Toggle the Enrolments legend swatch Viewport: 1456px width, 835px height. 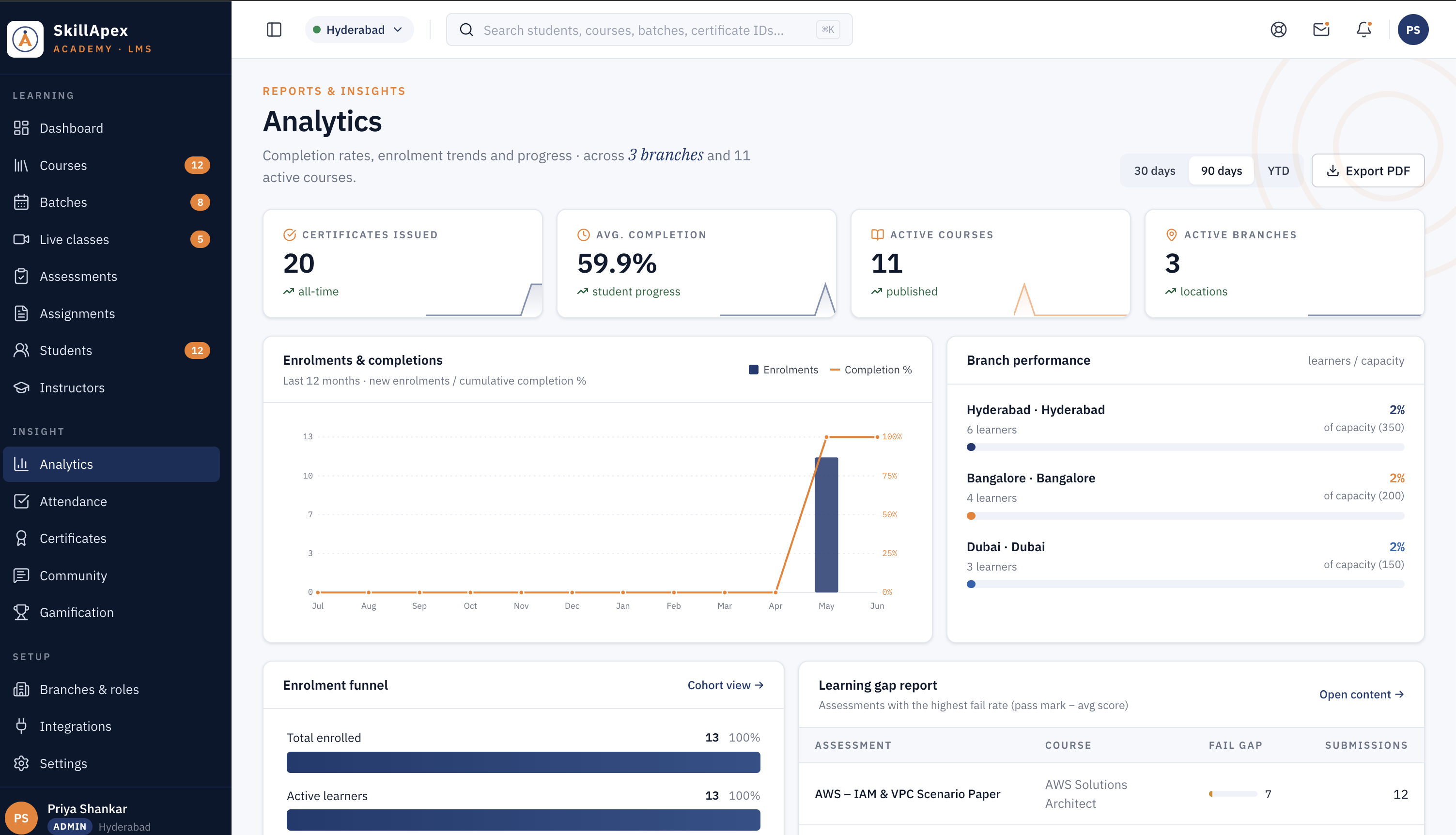[x=754, y=370]
